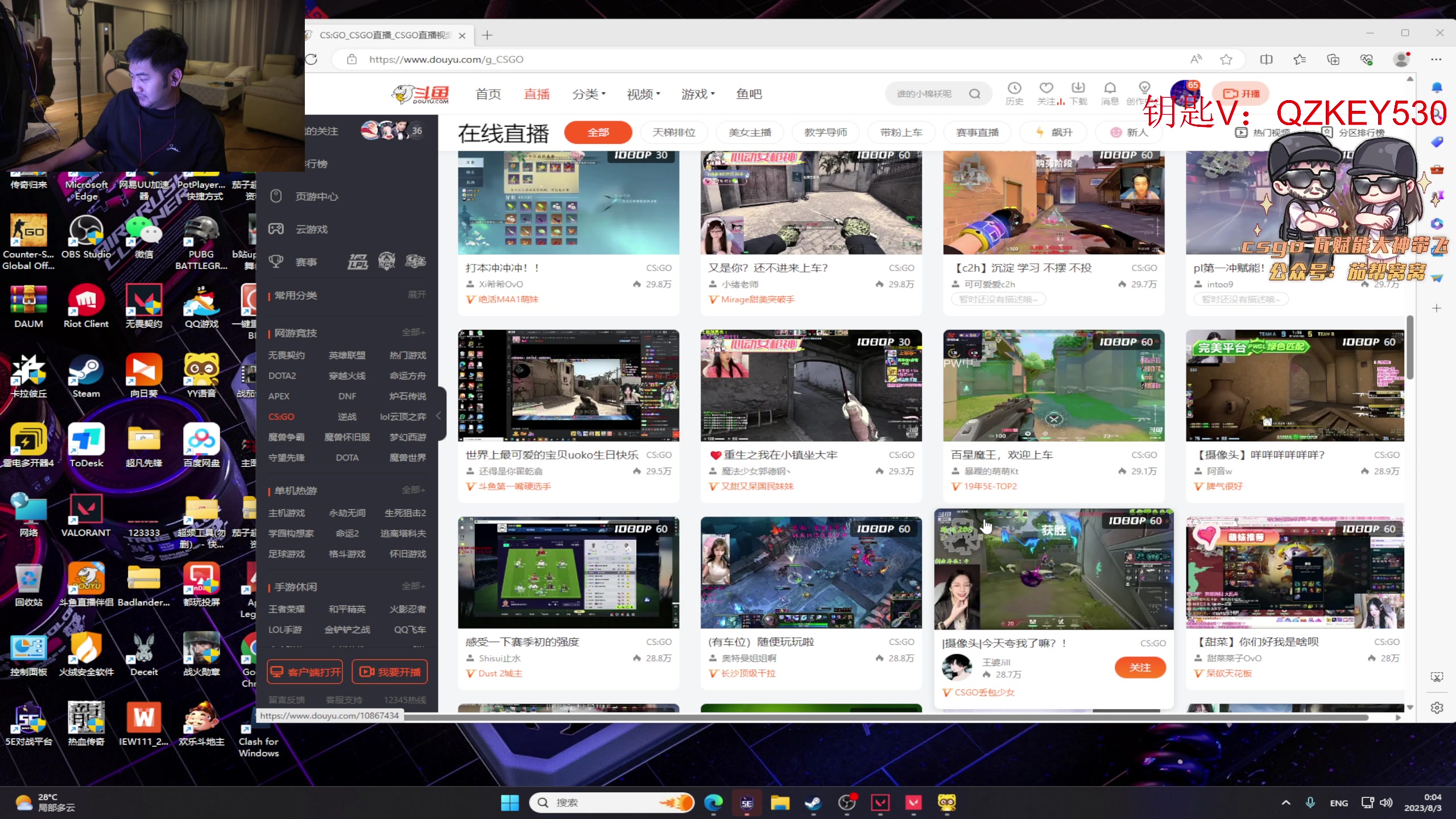Open Microsoft Edge from the taskbar
The width and height of the screenshot is (1456, 819).
coord(713,803)
